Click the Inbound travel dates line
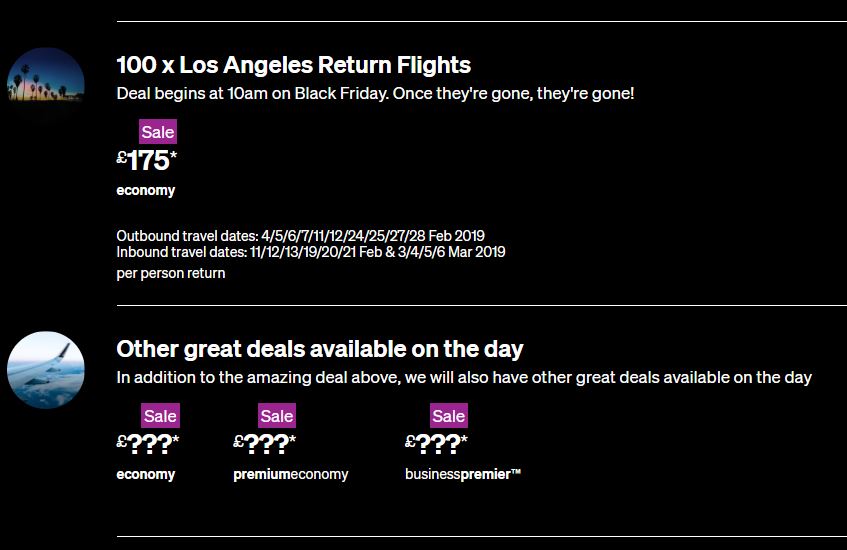Viewport: 847px width, 550px height. pos(311,252)
